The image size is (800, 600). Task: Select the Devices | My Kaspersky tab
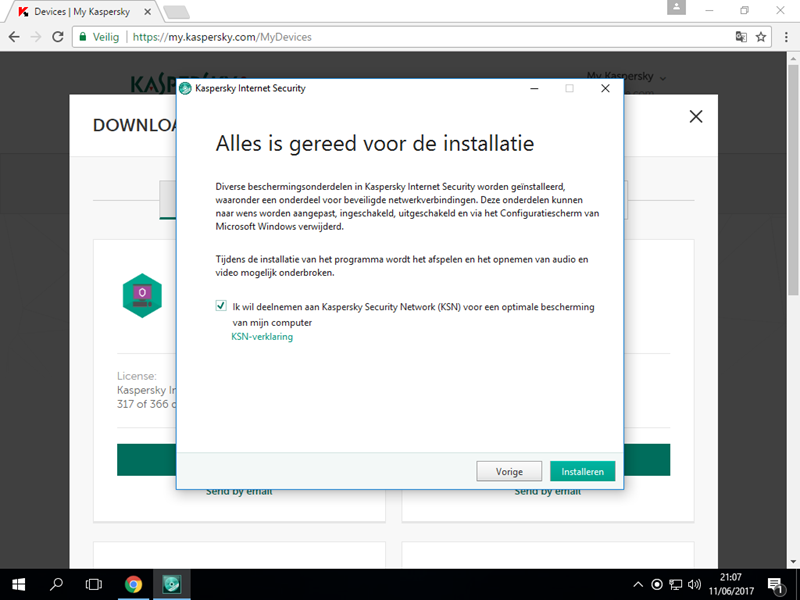80,11
